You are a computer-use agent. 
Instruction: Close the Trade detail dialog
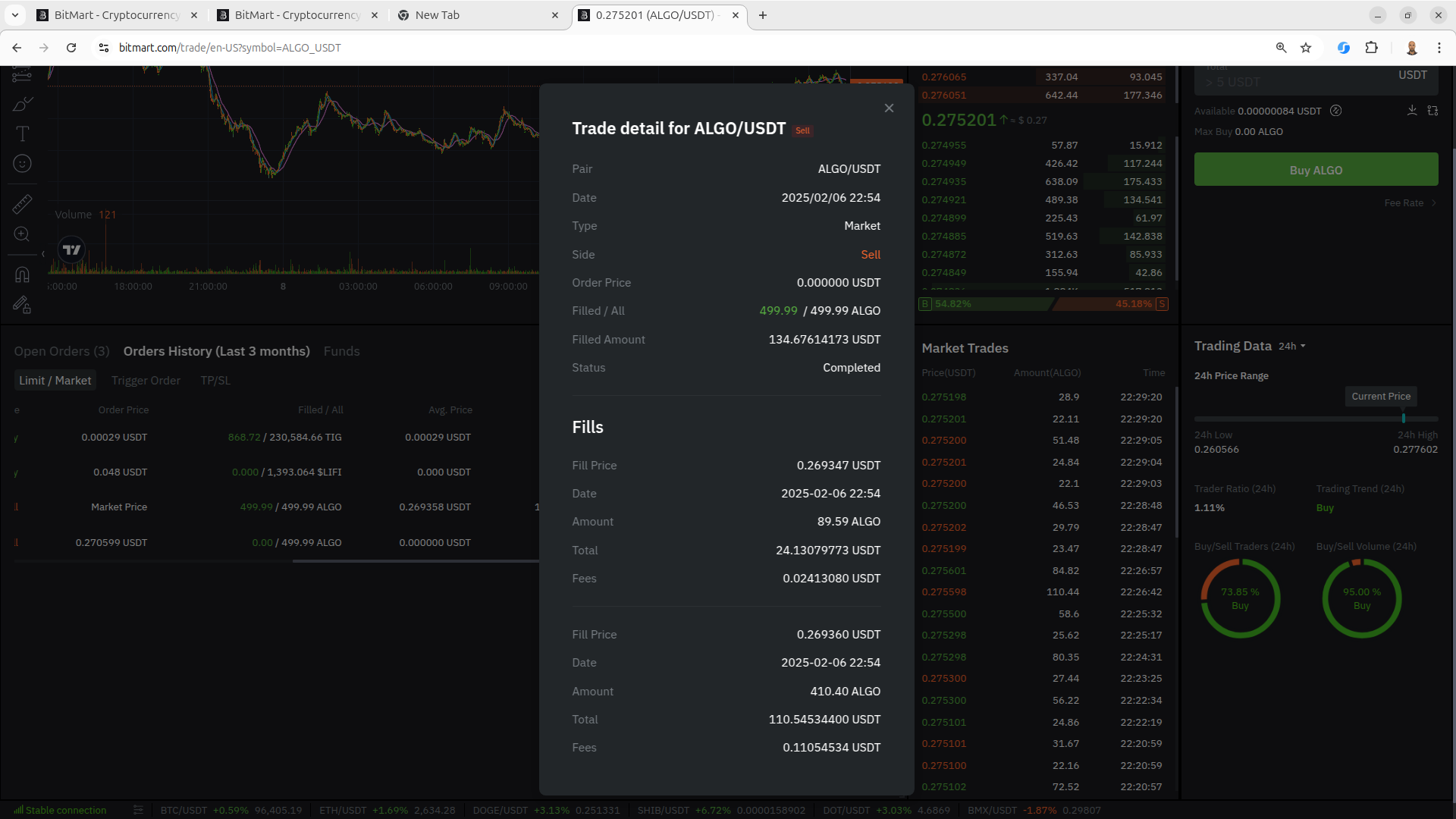pos(889,108)
